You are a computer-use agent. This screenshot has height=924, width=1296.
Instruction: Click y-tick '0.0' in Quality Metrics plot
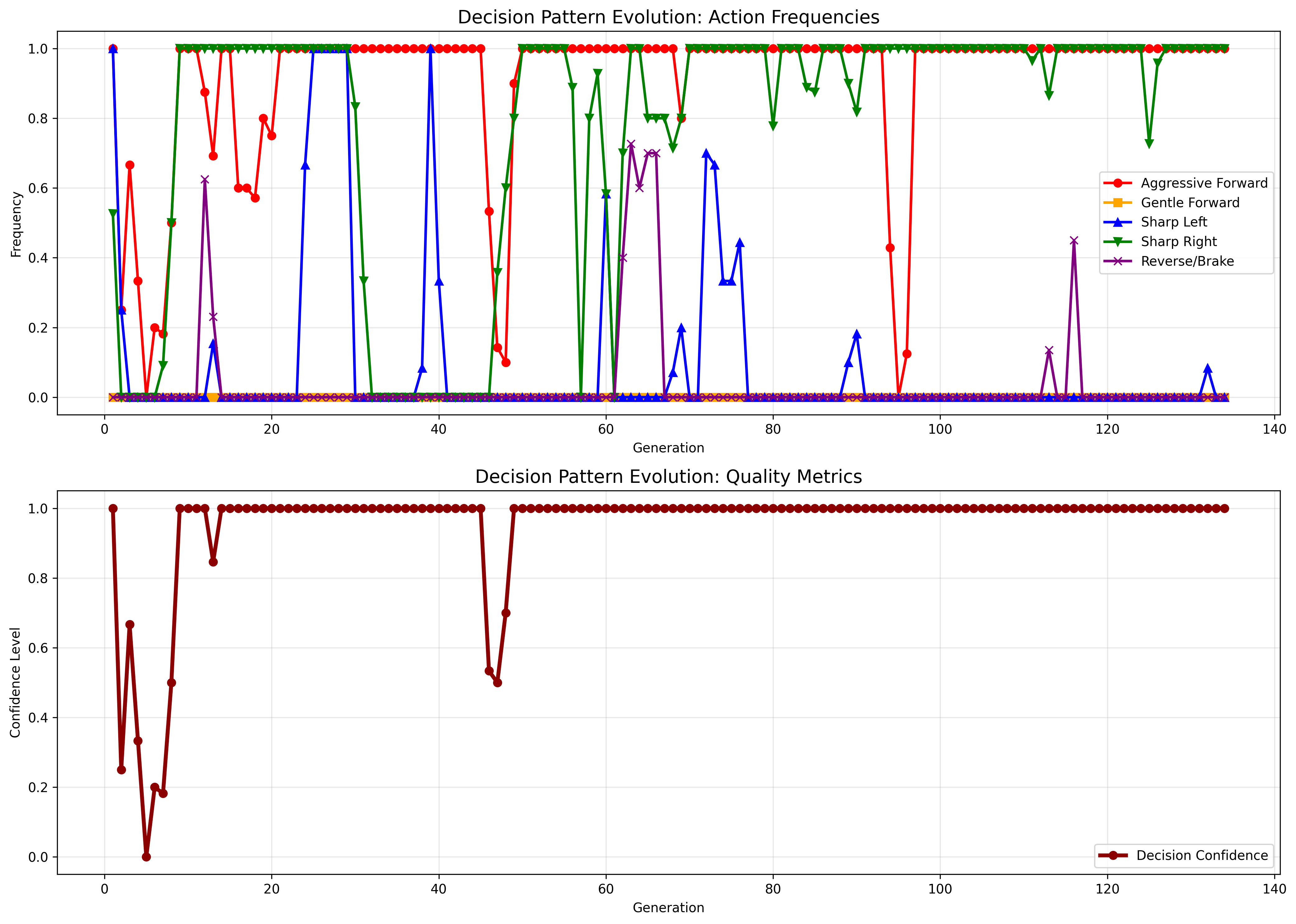(x=38, y=857)
